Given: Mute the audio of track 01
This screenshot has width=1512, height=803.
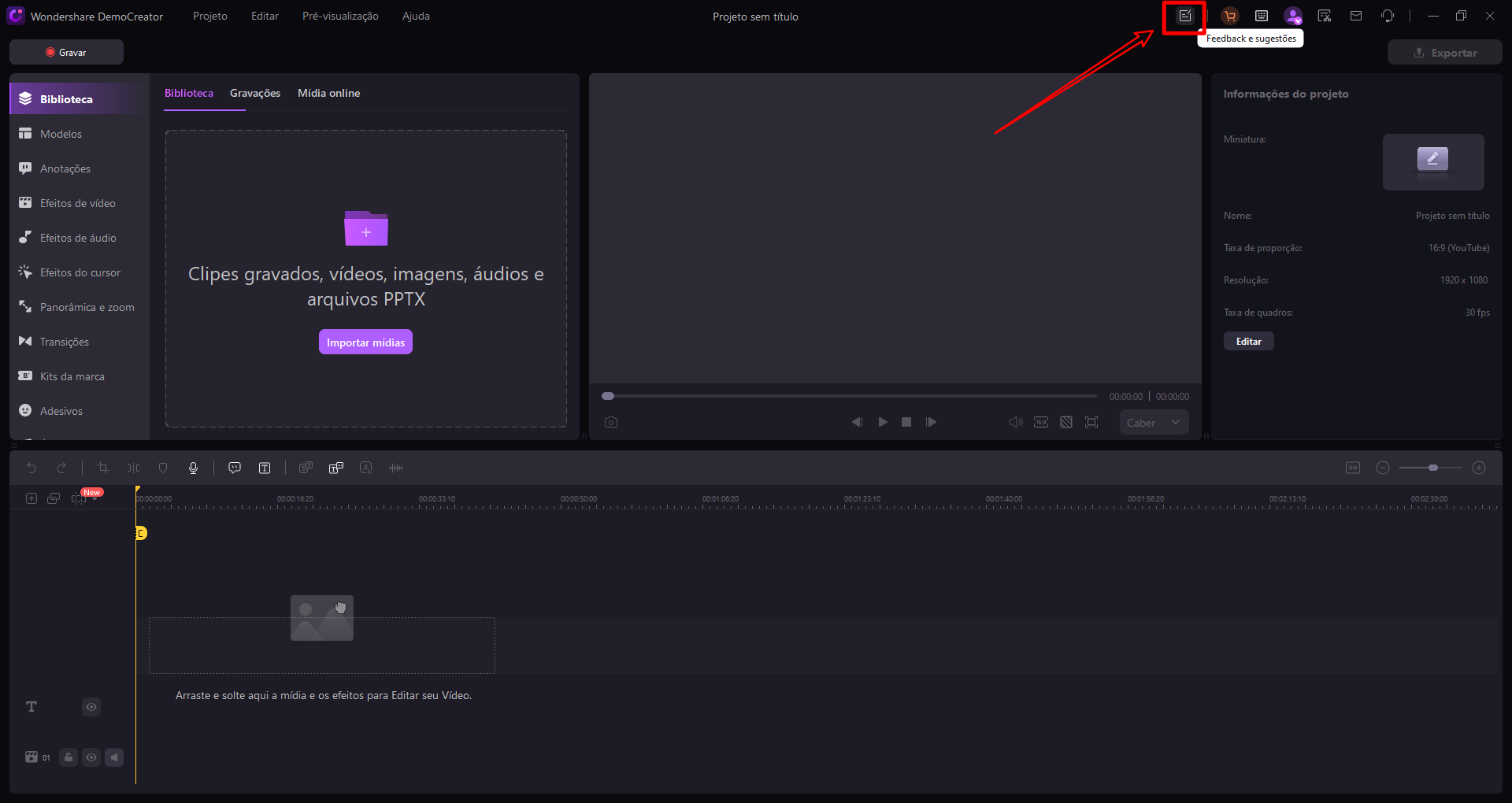Looking at the screenshot, I should [x=114, y=757].
